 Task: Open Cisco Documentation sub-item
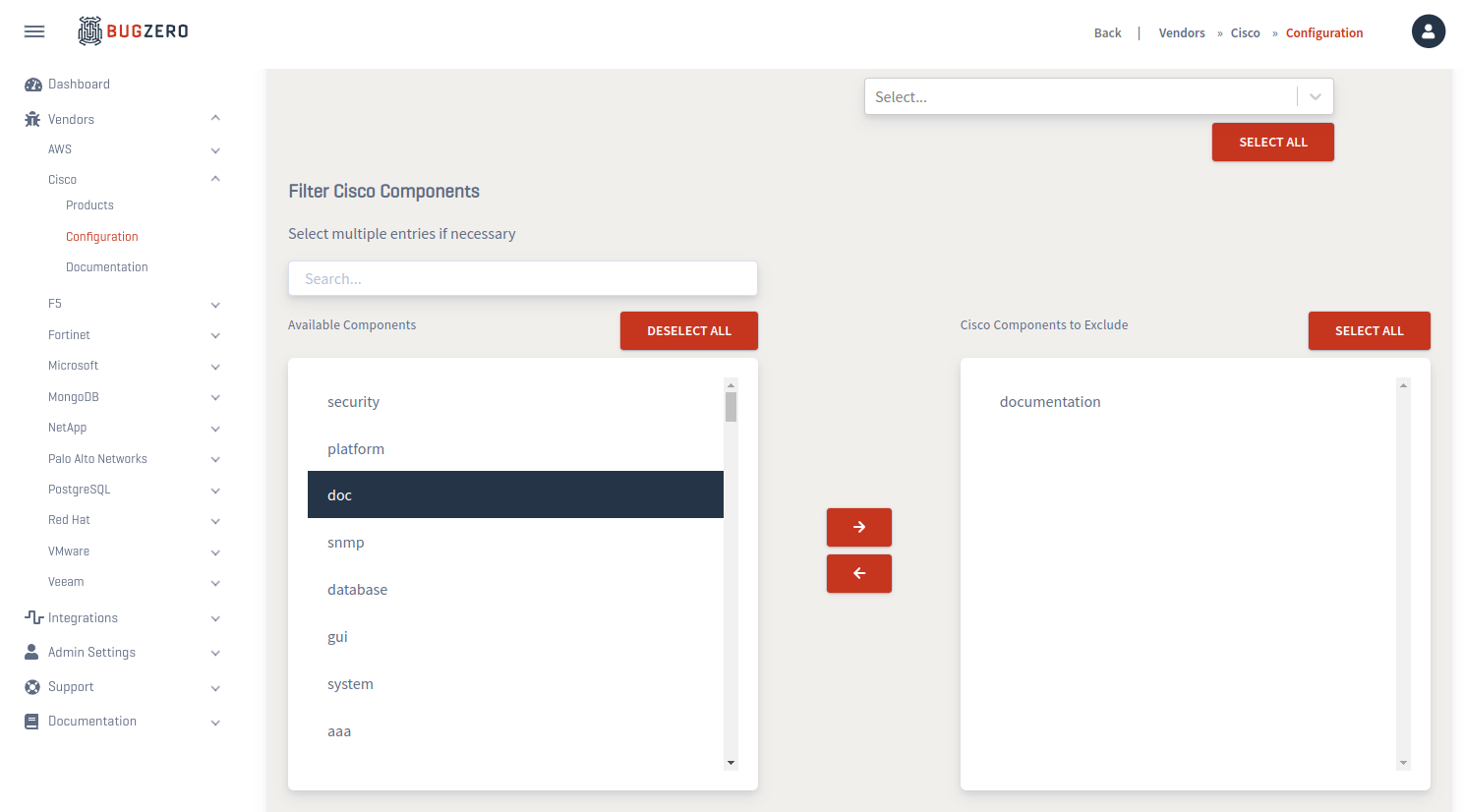click(x=107, y=267)
